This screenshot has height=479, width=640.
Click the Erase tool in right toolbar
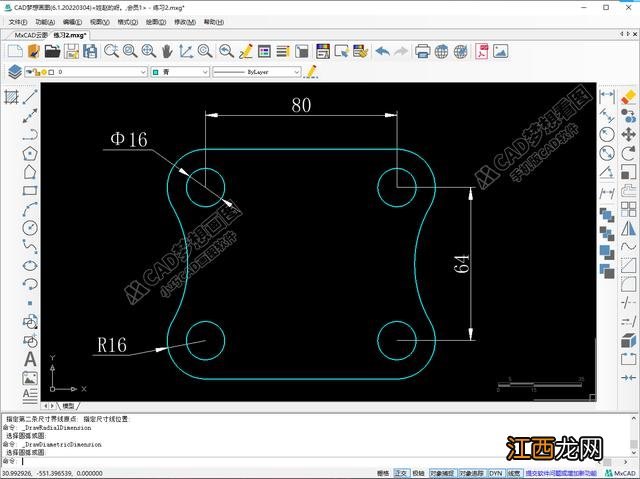coord(628,97)
